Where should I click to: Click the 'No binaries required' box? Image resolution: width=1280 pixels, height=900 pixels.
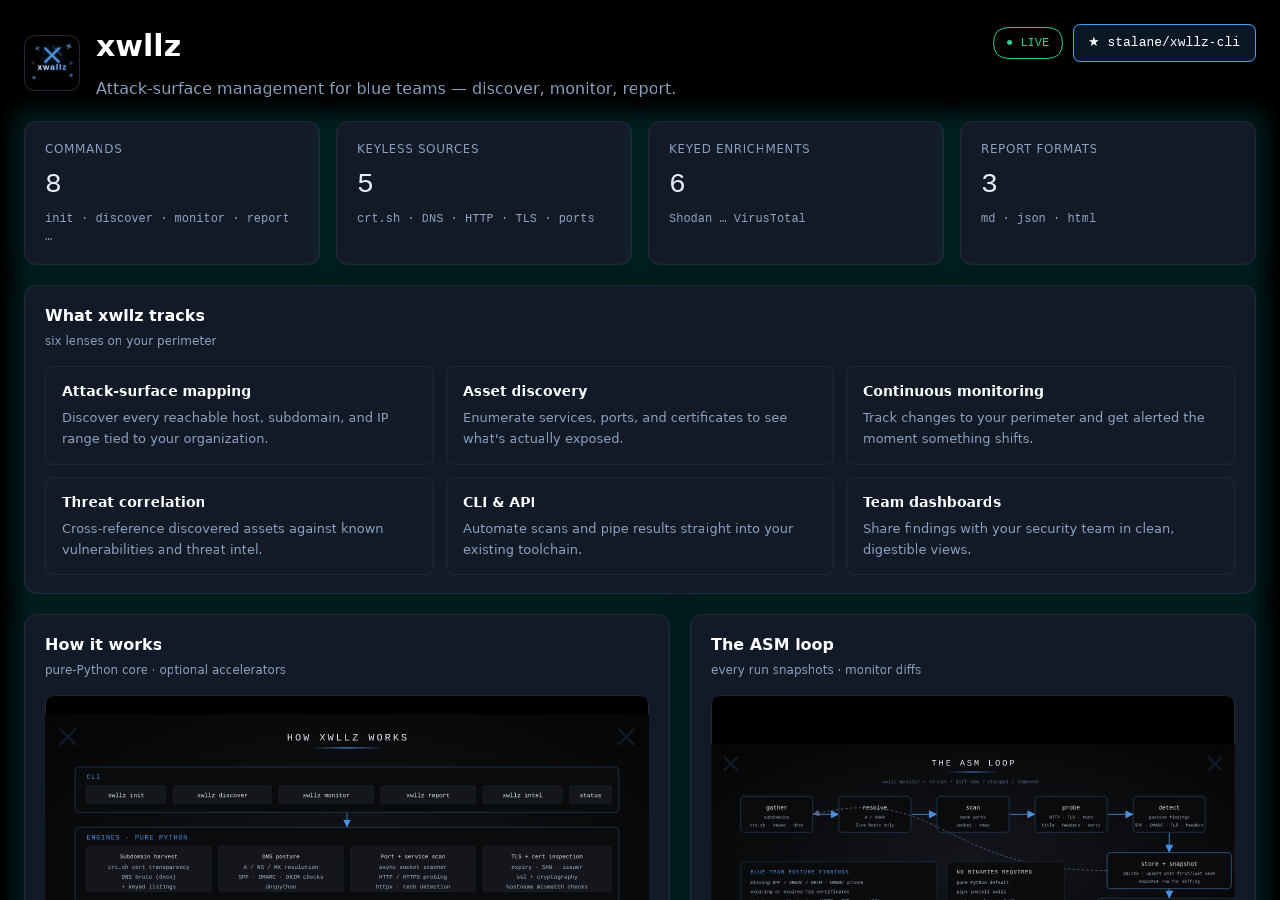(x=1006, y=881)
